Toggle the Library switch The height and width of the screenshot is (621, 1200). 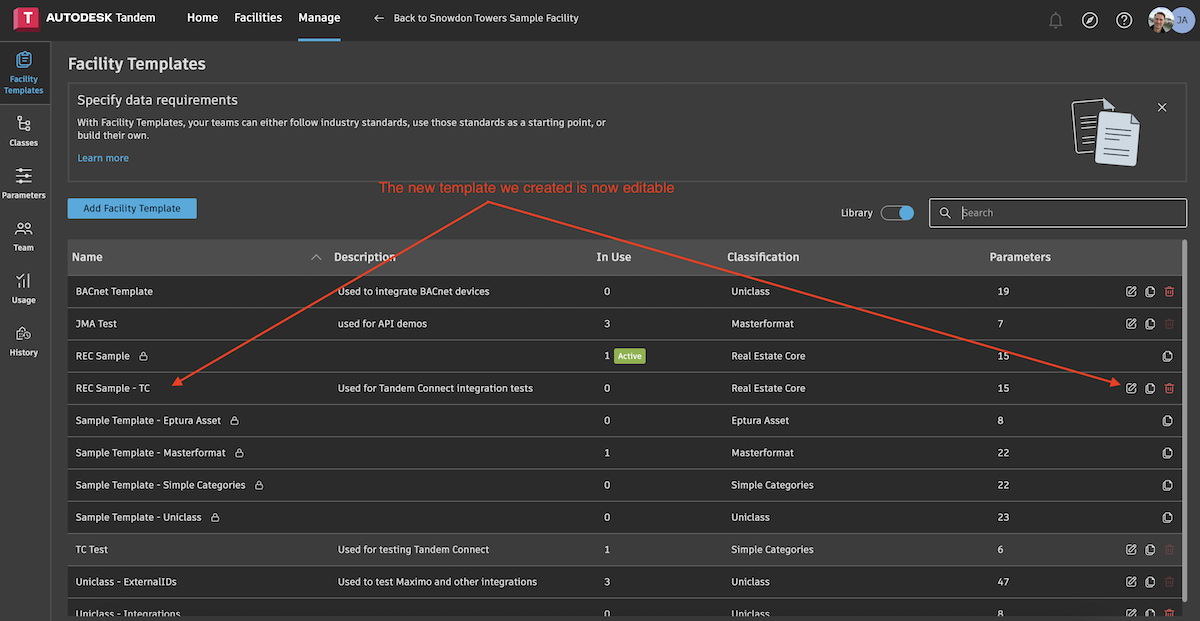pyautogui.click(x=897, y=213)
